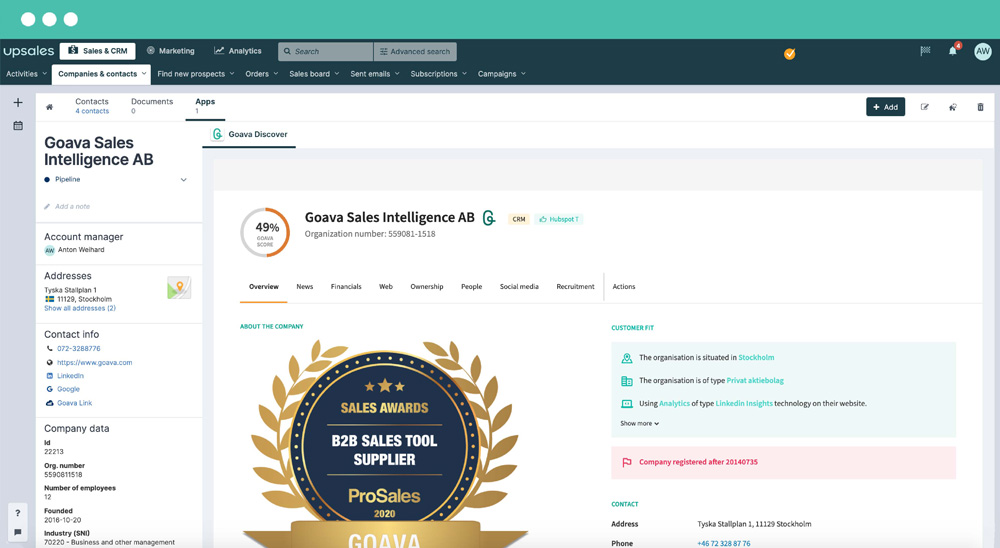1000x548 pixels.
Task: Click the CRM badge
Action: tap(519, 219)
